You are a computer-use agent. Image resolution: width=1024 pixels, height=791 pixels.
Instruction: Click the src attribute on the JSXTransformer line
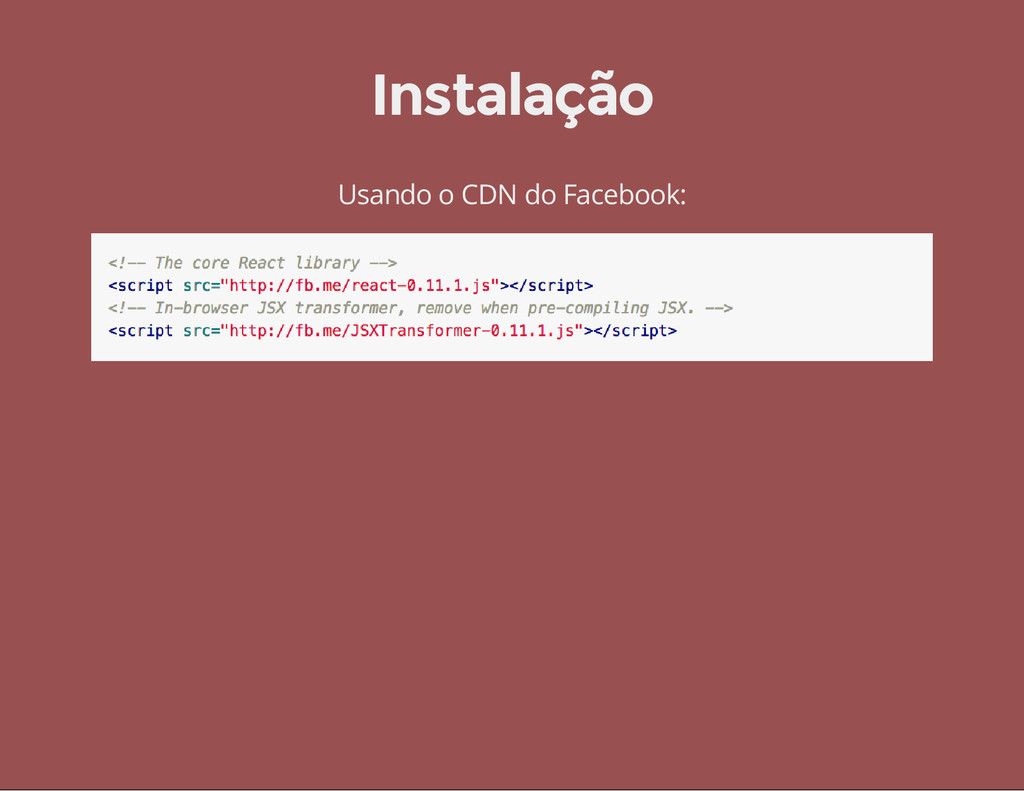click(x=197, y=331)
